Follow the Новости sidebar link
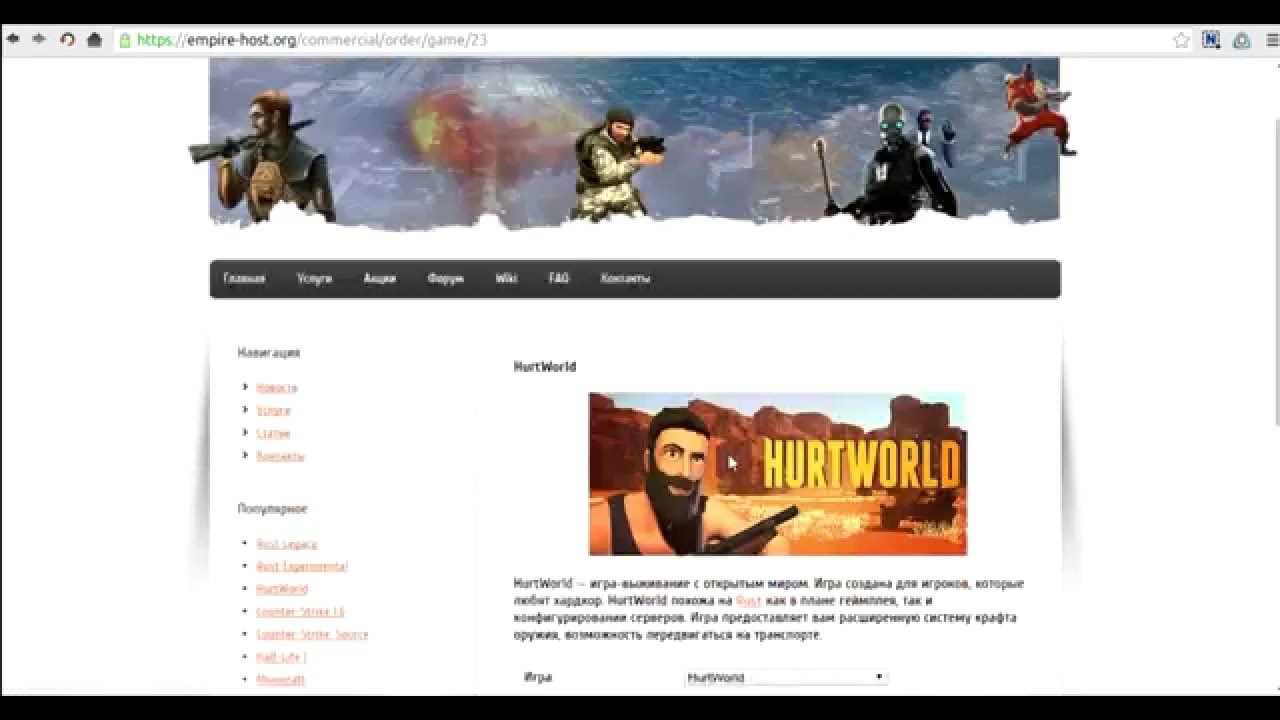This screenshot has height=720, width=1280. tap(276, 387)
